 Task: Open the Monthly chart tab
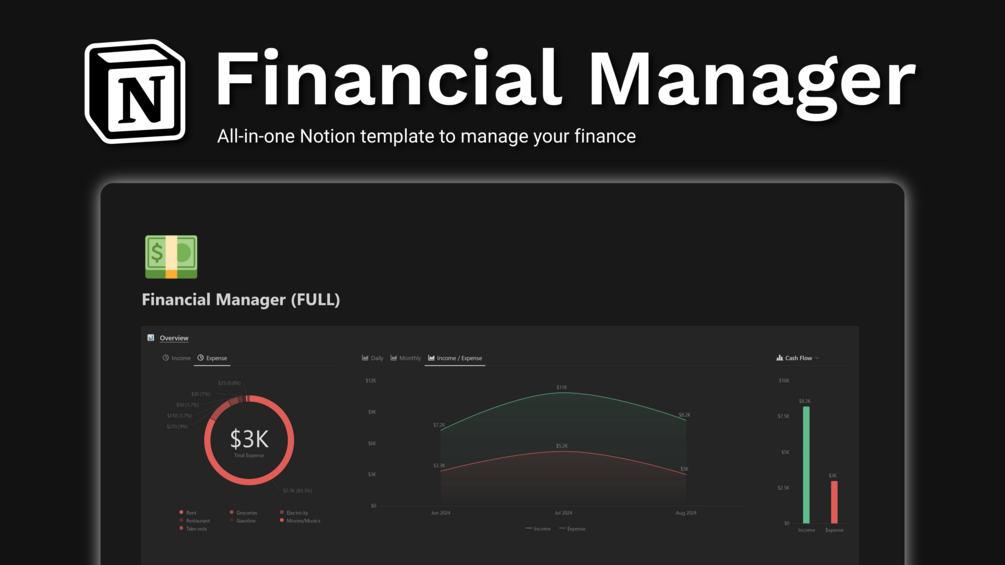[x=406, y=358]
